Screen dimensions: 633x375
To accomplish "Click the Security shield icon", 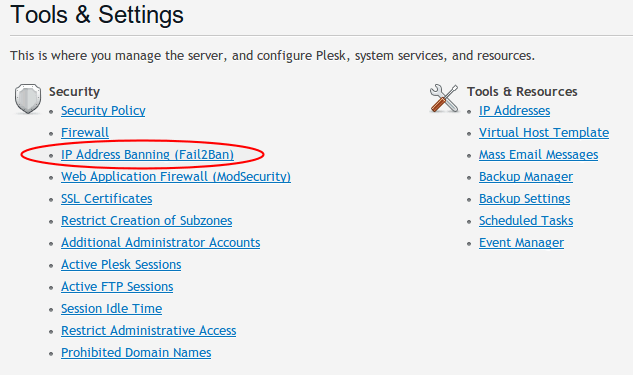I will (x=28, y=98).
